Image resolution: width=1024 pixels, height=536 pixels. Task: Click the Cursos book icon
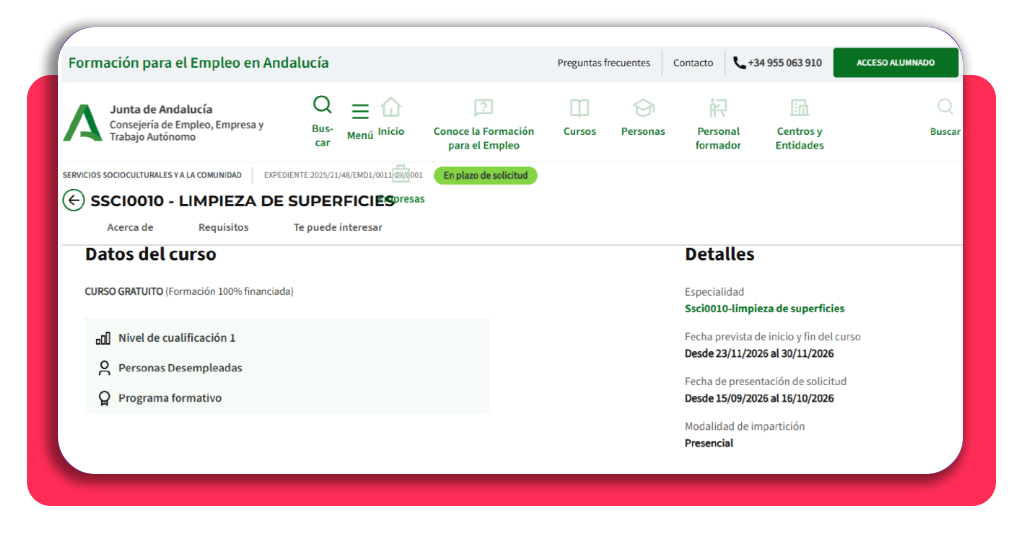point(579,108)
